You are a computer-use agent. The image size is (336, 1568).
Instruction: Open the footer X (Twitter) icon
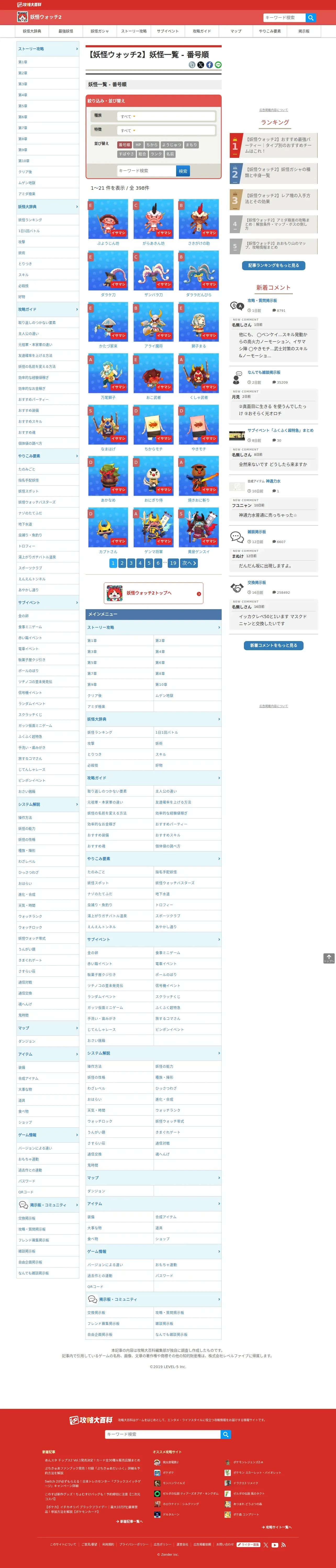266,1544
